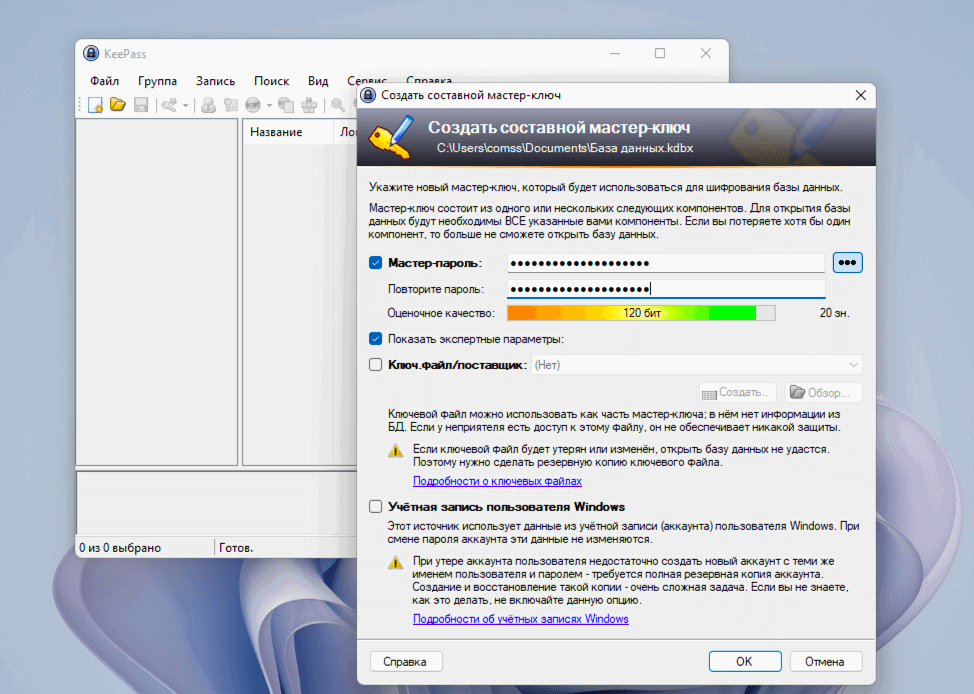Click the 120 бит password quality bar
This screenshot has width=974, height=694.
[x=641, y=313]
